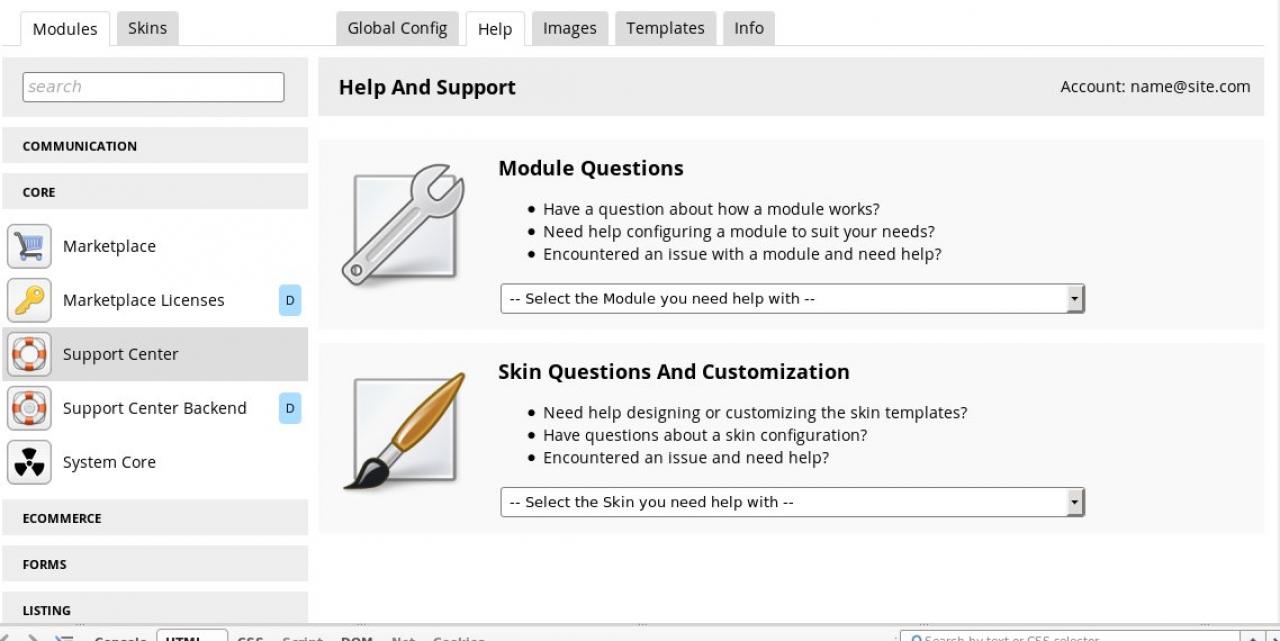Image resolution: width=1280 pixels, height=641 pixels.
Task: Click the D badge beside Support Center Backend
Action: [x=290, y=408]
